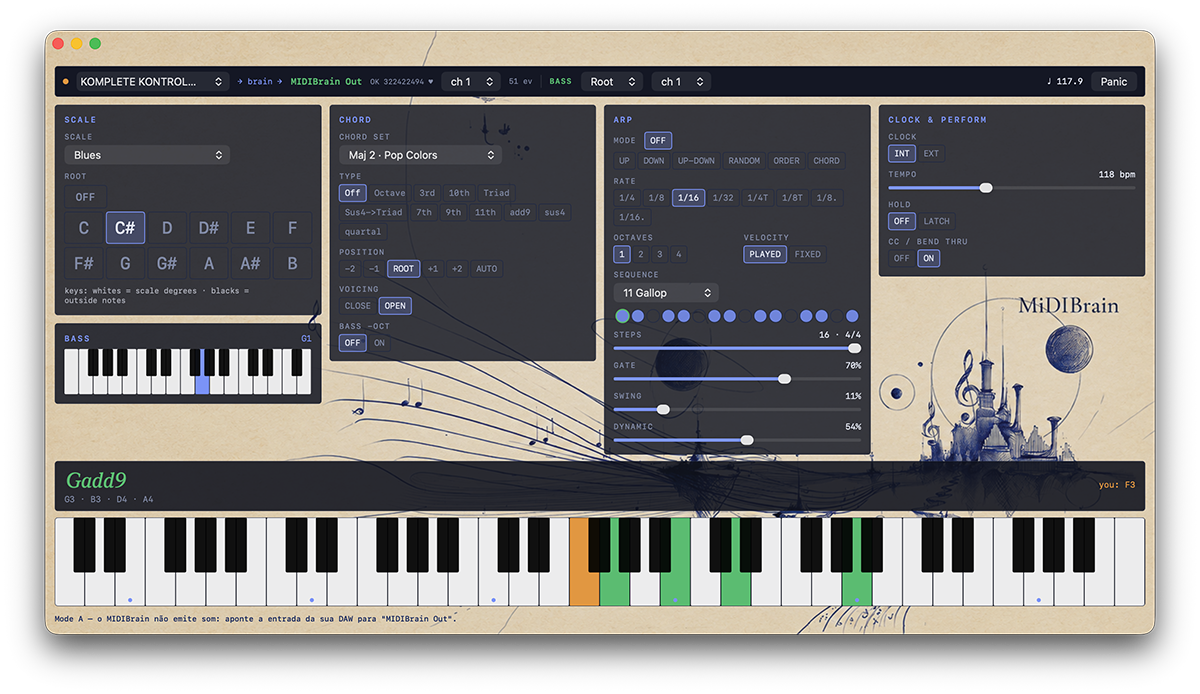Select root note G
Viewport: 1200px width, 694px height.
coord(125,264)
